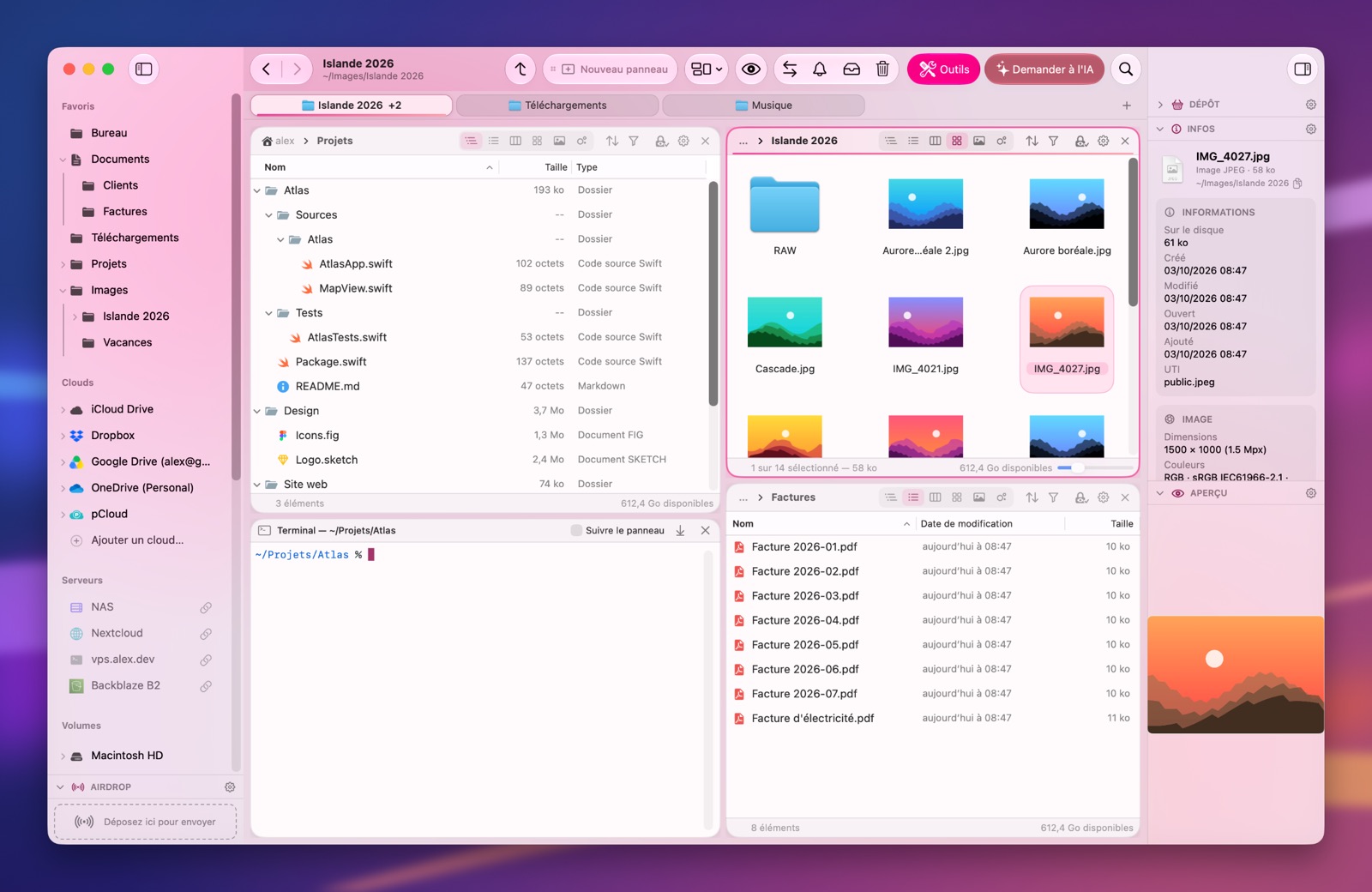This screenshot has width=1372, height=892.
Task: Toggle the eye preview button in toolbar
Action: [751, 69]
